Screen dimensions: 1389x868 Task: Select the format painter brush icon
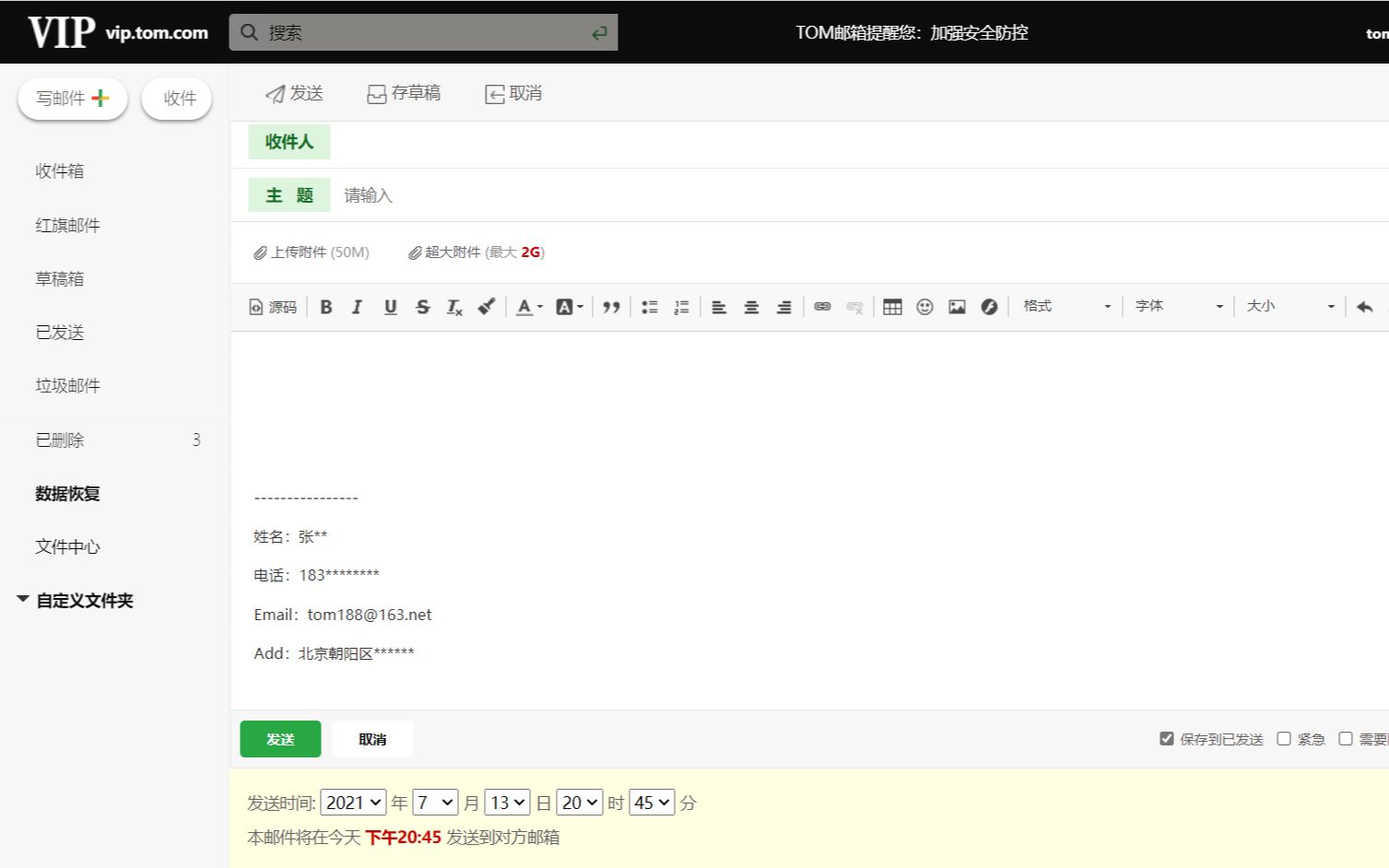click(x=487, y=307)
